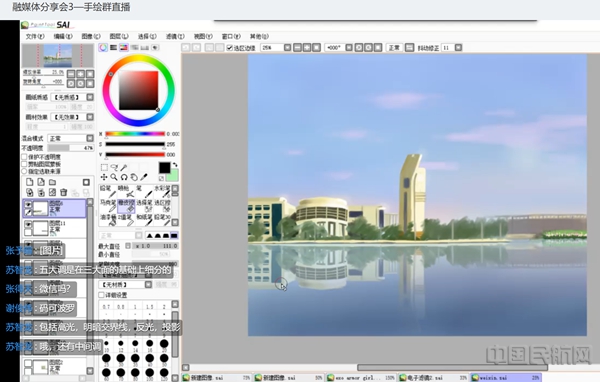The image size is (600, 382).
Task: Toggle 保护不透明度 preserve opacity checkbox
Action: pos(24,157)
